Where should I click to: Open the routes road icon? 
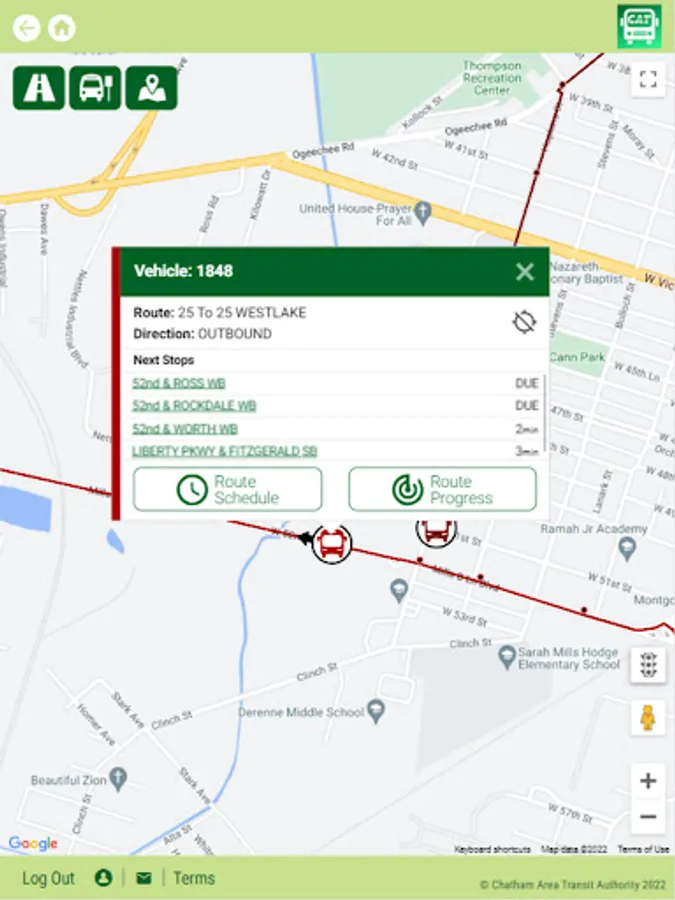[x=39, y=88]
